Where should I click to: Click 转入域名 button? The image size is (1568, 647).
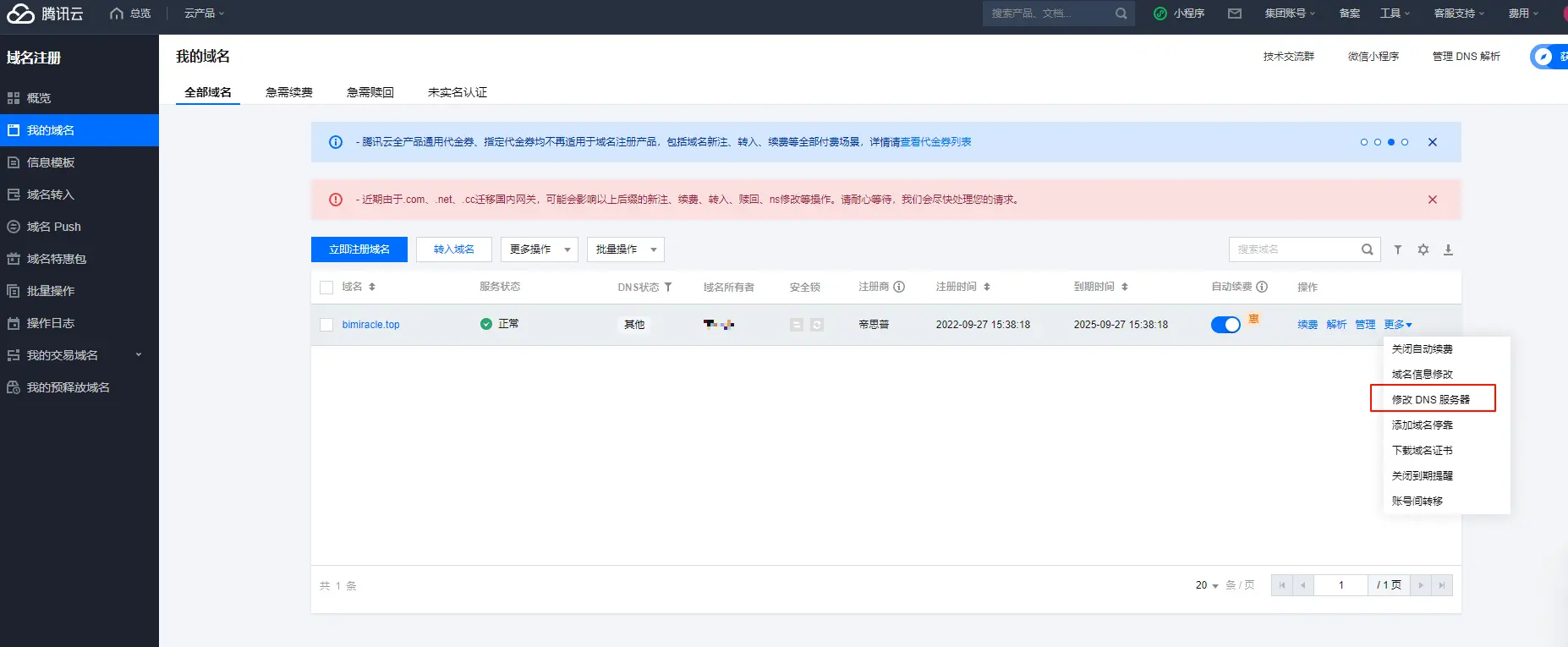454,249
